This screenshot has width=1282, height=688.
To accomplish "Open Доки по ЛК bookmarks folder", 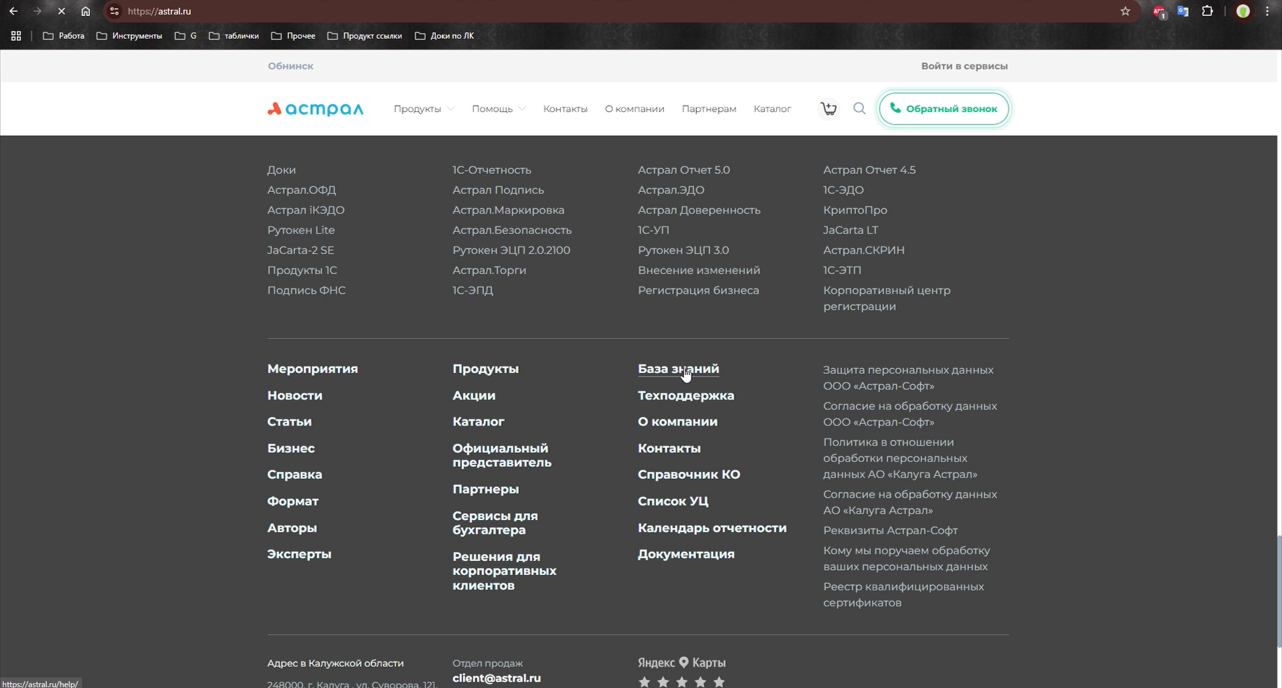I will (x=444, y=36).
